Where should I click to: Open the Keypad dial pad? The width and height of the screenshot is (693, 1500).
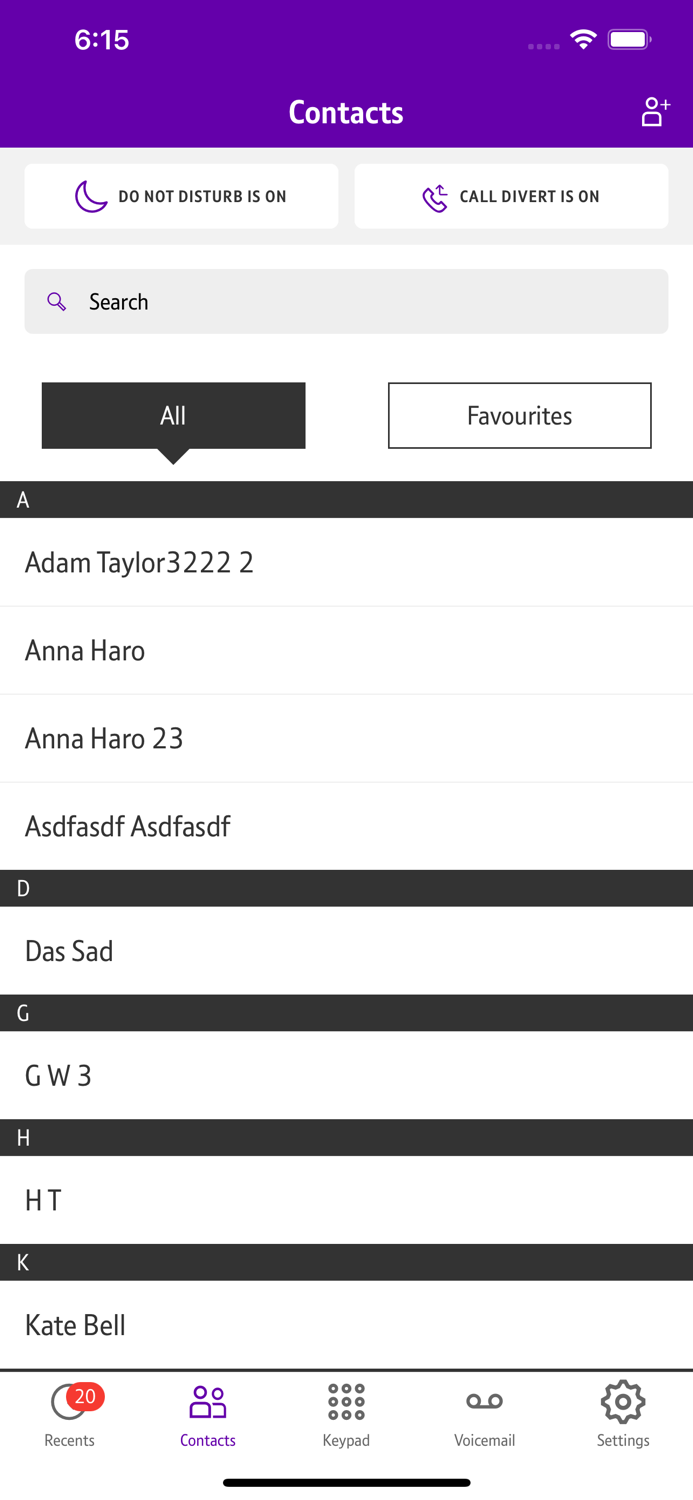coord(346,1414)
